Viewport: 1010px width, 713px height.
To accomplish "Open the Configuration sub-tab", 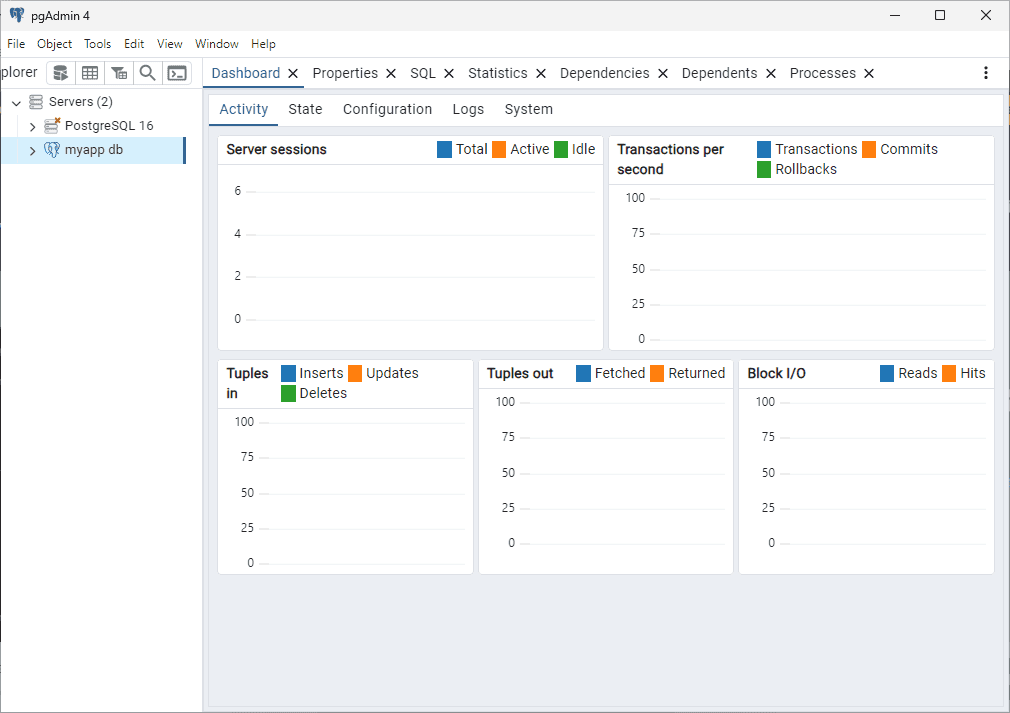I will (x=387, y=109).
